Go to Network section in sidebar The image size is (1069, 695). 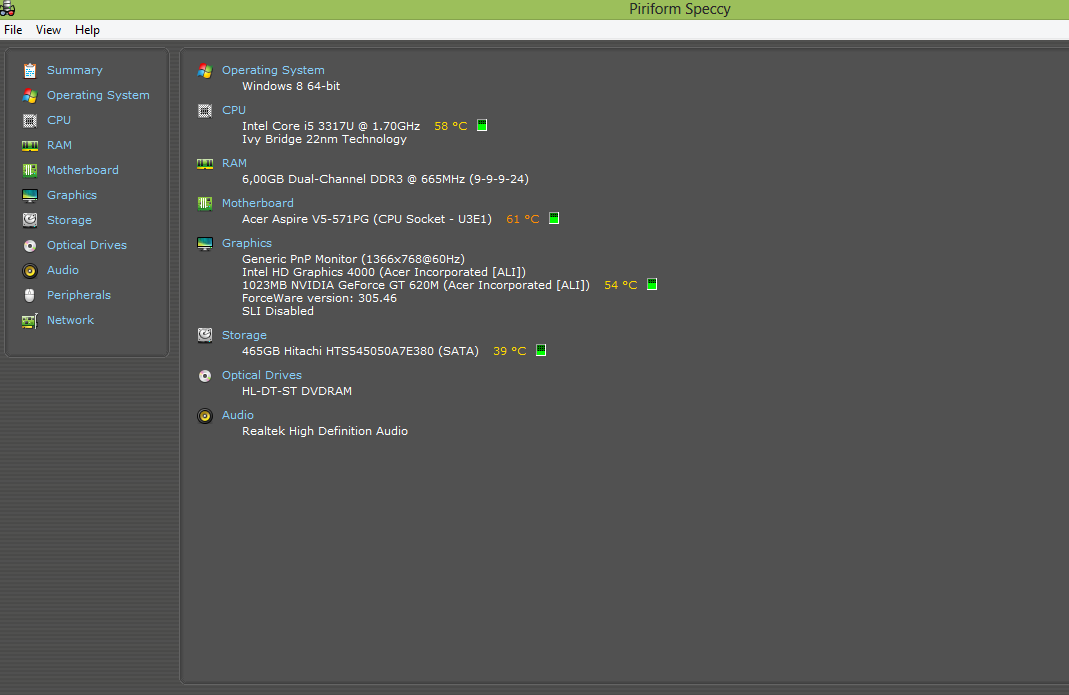(x=70, y=320)
